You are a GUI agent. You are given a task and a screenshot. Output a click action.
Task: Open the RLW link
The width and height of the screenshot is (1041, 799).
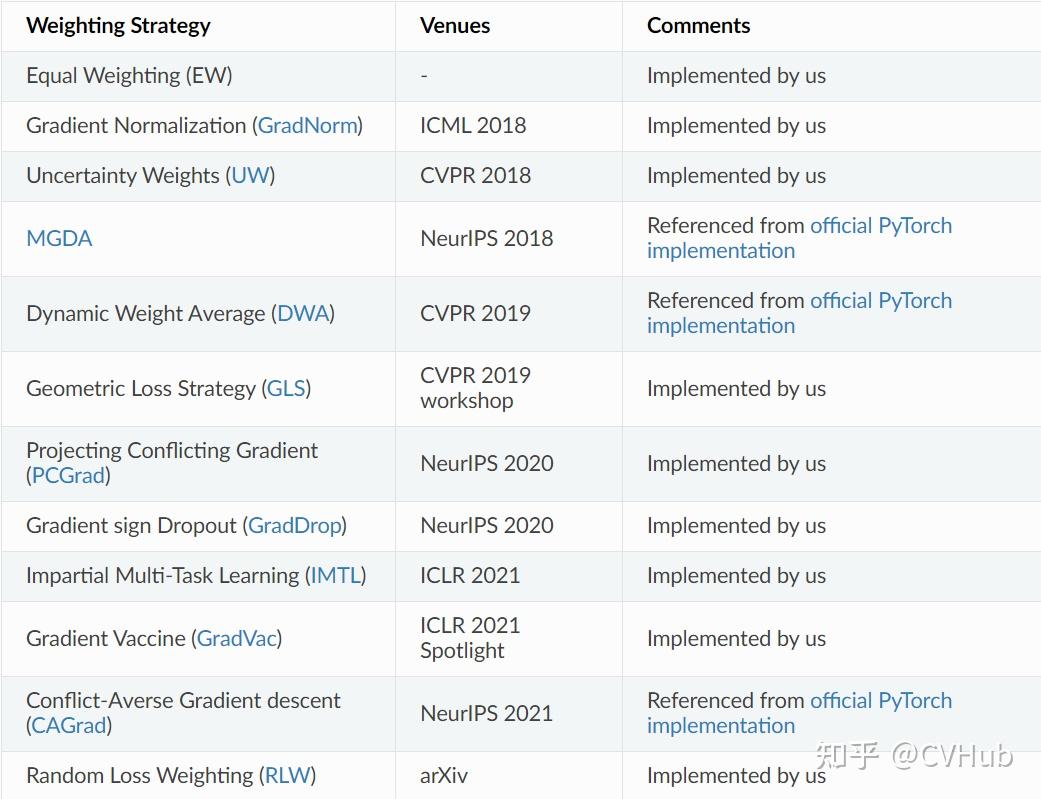click(x=287, y=776)
